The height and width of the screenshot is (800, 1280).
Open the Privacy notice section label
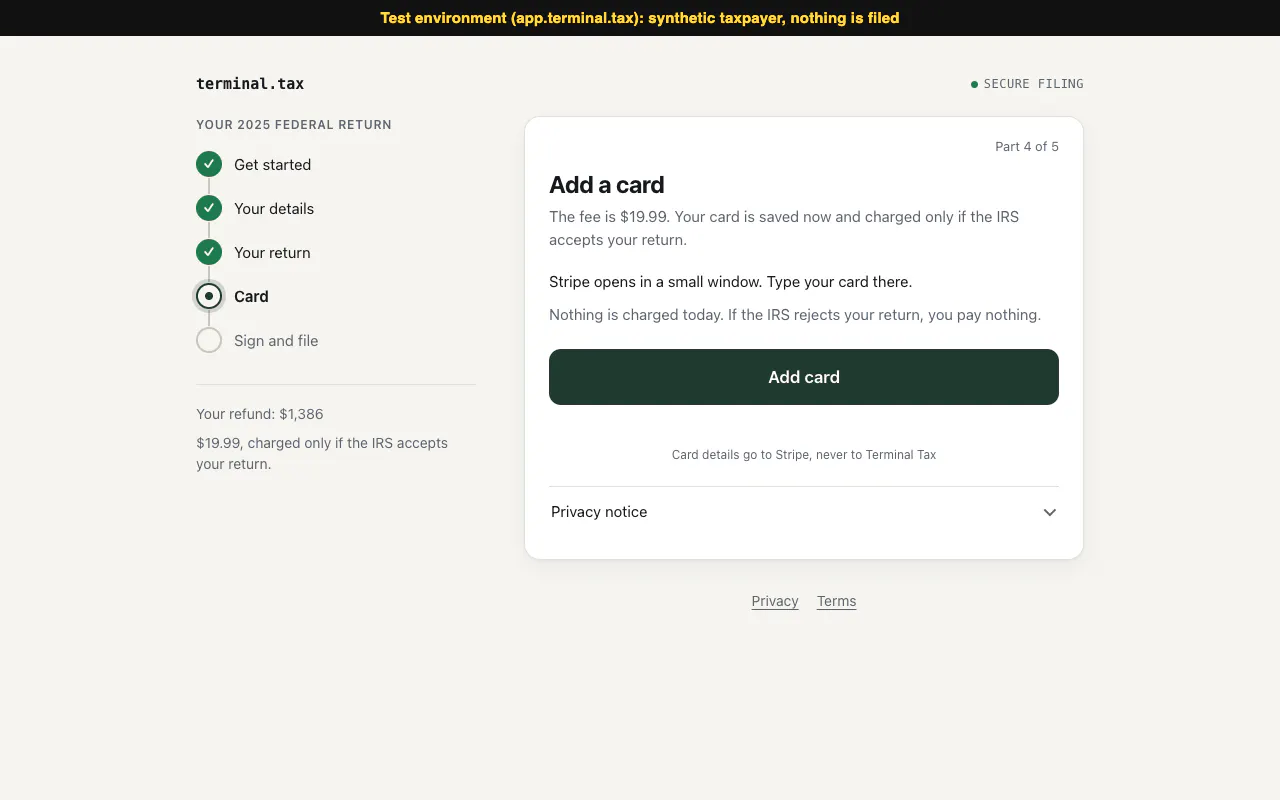[599, 512]
